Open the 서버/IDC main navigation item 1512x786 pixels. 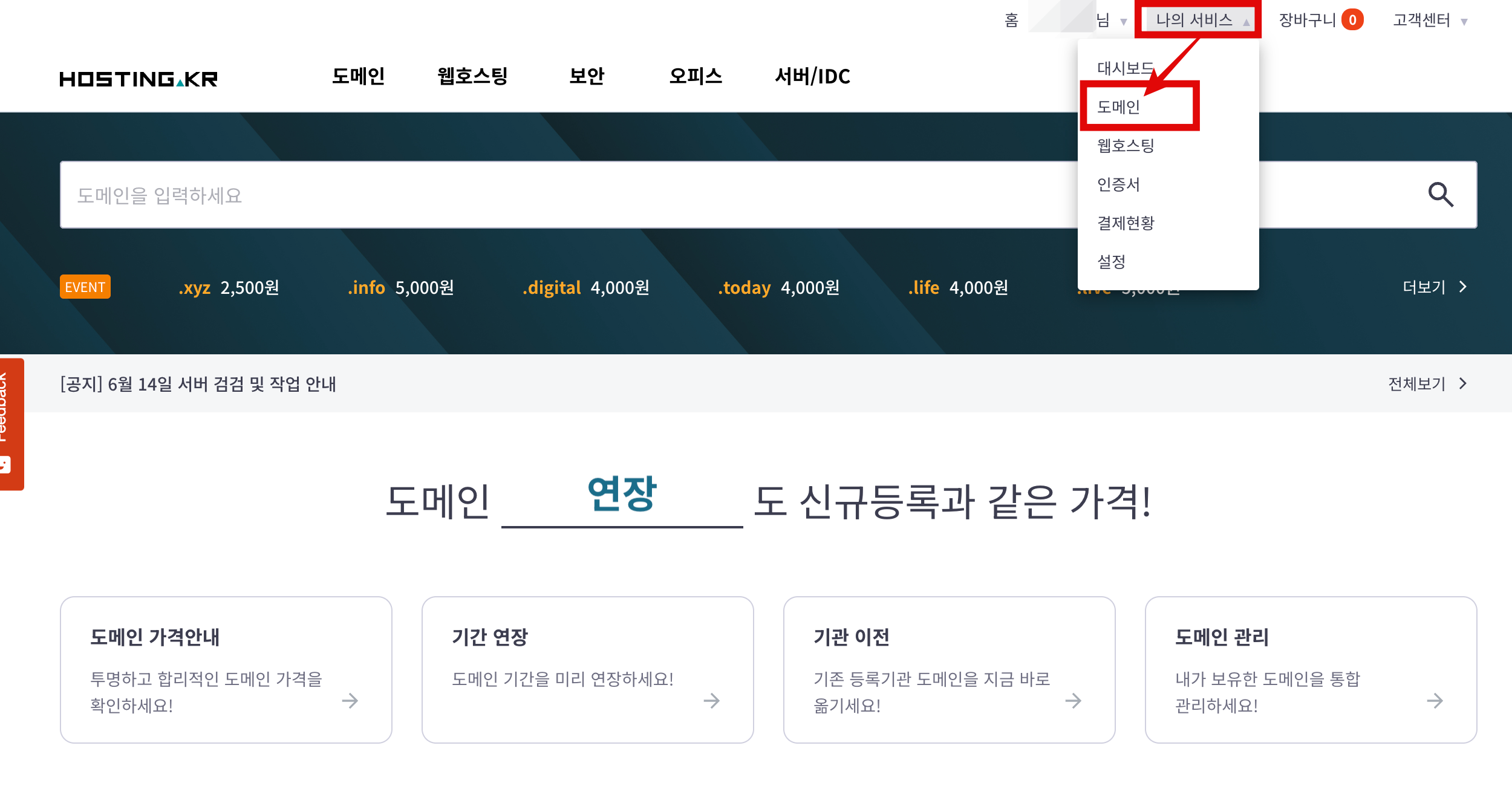(x=812, y=76)
